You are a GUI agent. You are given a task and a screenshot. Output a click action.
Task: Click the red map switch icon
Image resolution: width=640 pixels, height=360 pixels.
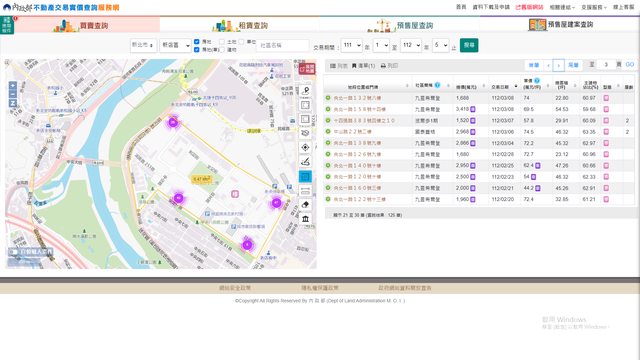pos(307,68)
